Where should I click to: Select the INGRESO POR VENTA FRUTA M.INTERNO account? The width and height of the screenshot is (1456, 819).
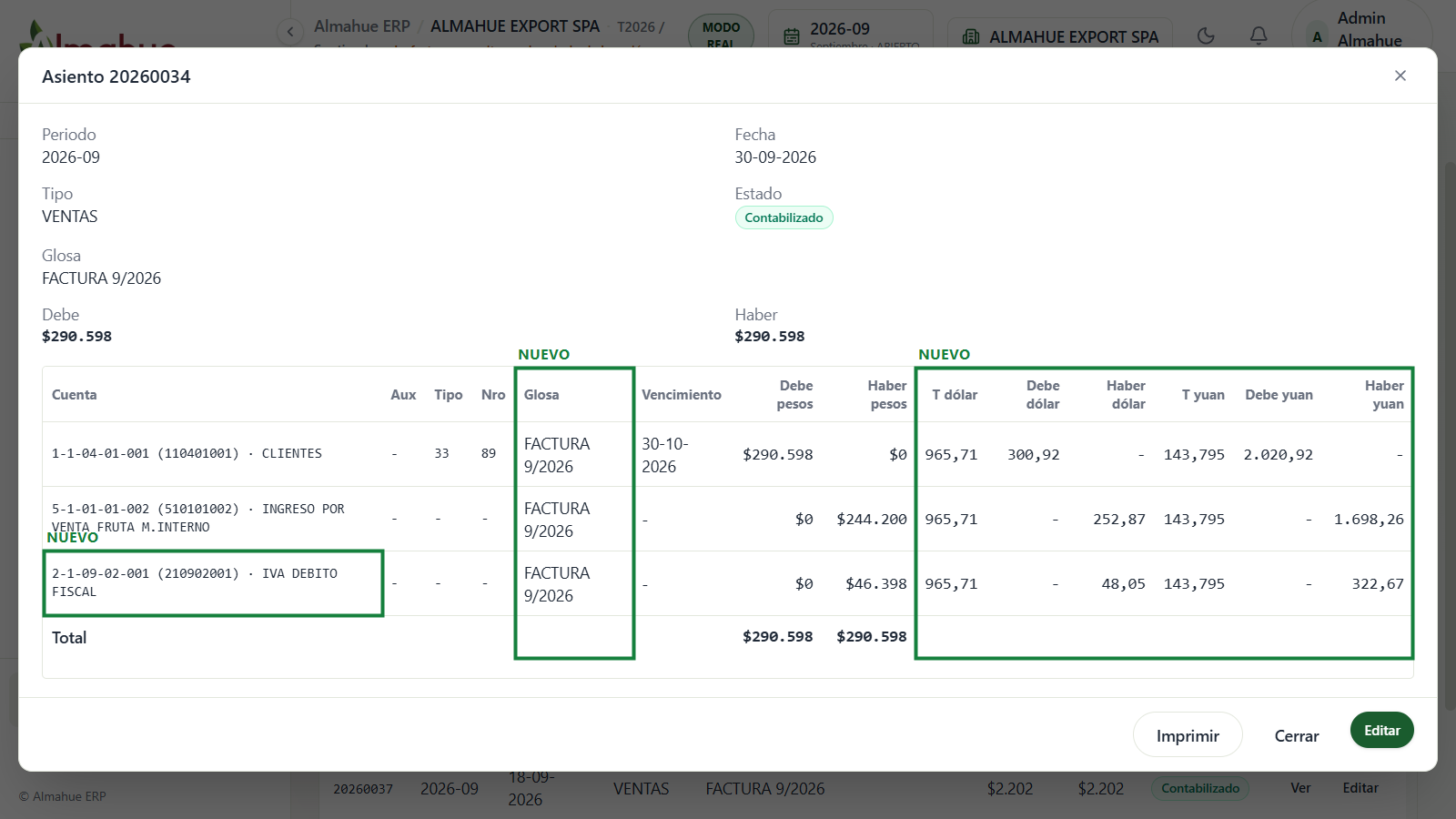click(197, 518)
